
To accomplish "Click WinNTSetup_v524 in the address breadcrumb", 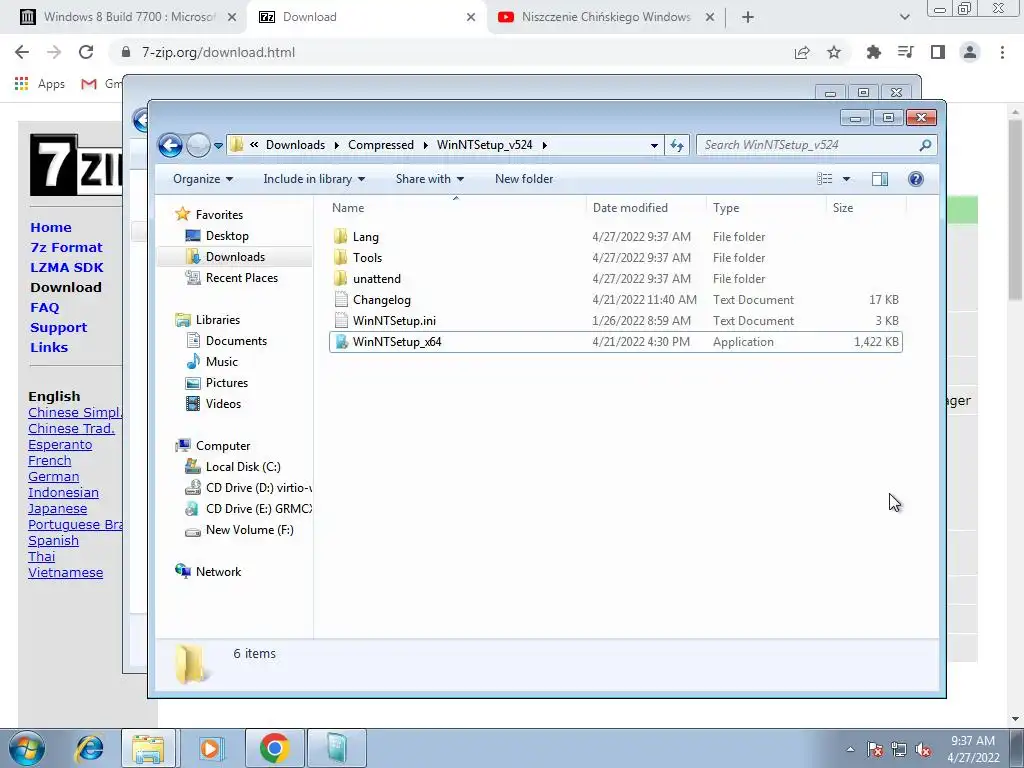I will 485,145.
